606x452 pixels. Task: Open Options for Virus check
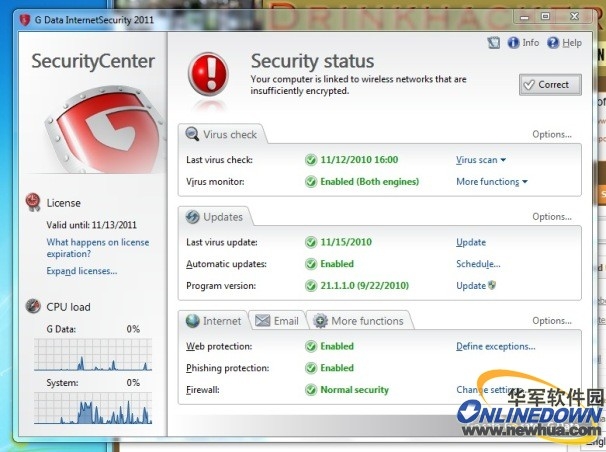click(552, 134)
